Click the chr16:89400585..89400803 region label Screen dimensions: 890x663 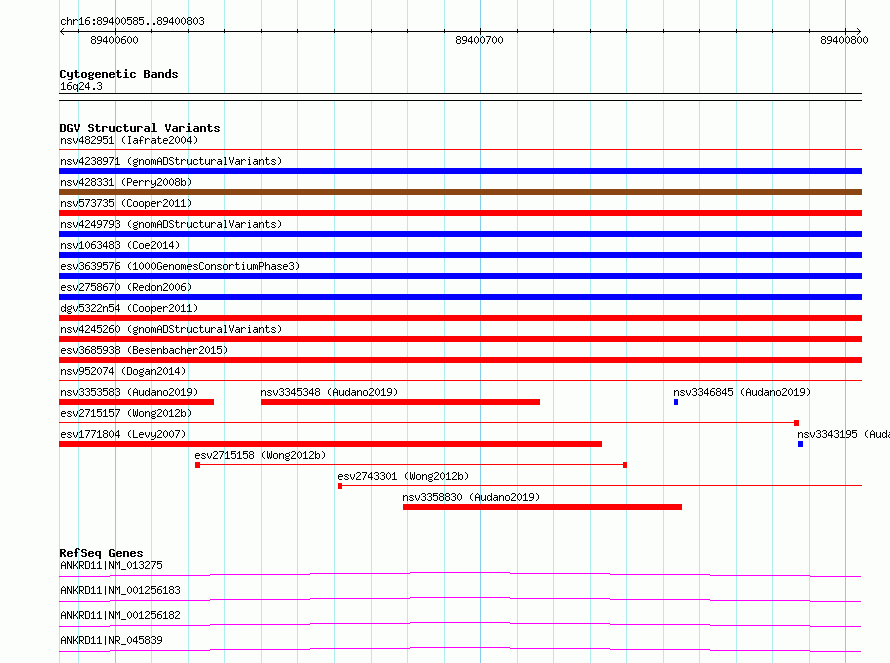click(x=132, y=21)
